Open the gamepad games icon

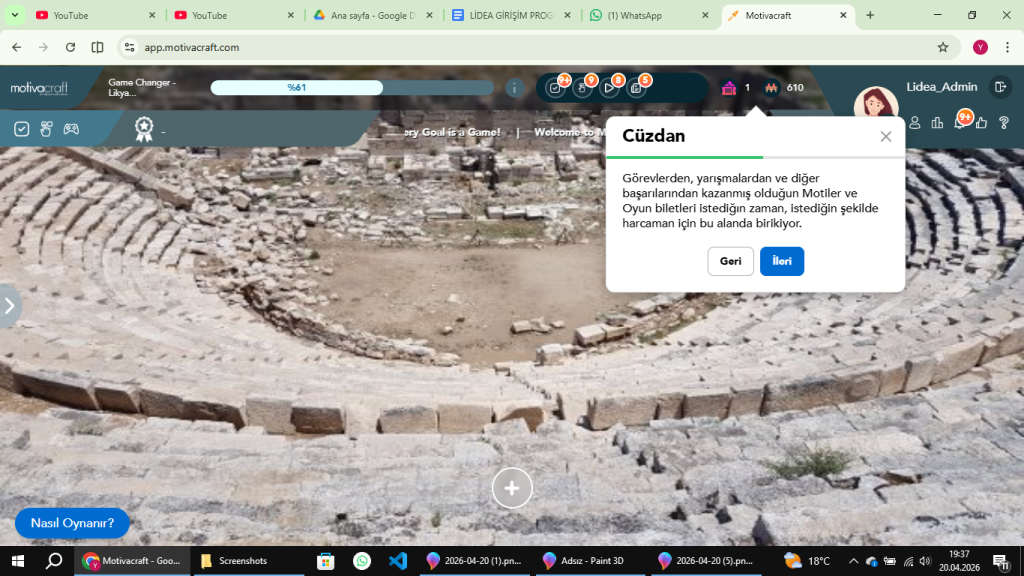(71, 129)
